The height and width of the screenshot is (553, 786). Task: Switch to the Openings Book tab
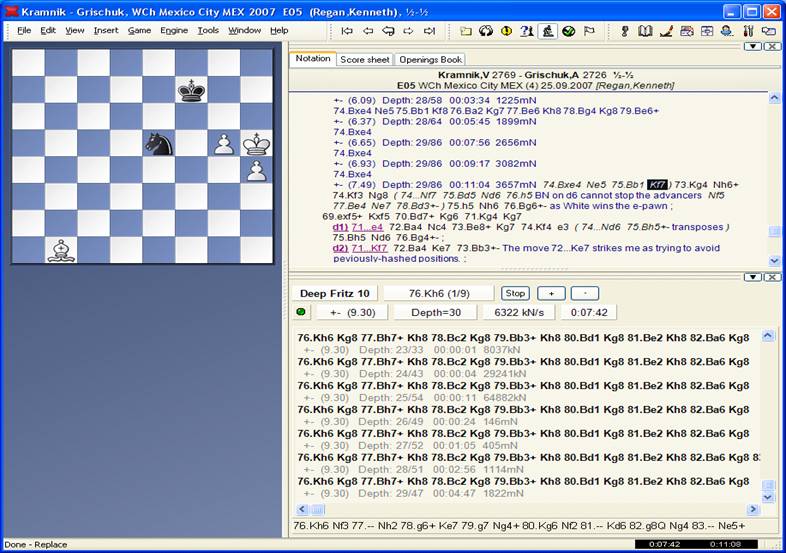(430, 59)
